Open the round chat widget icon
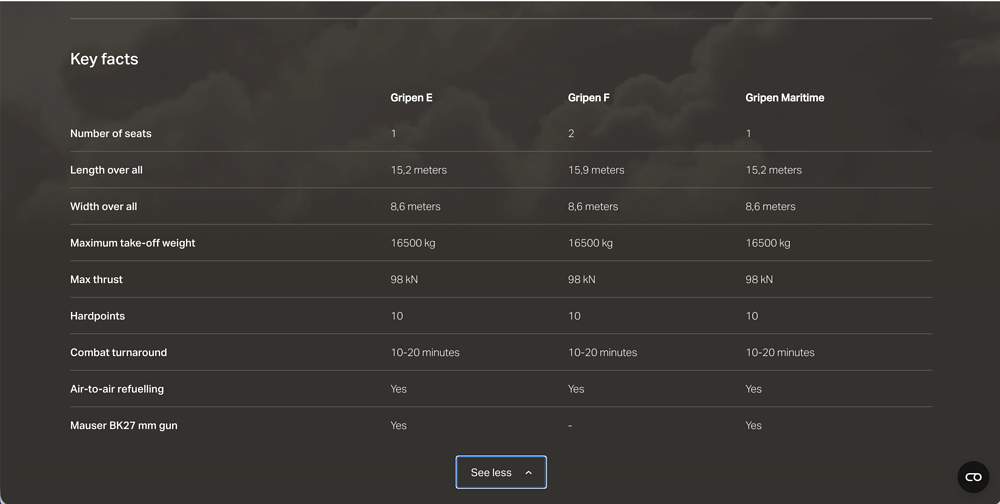Screen dimensions: 1000x504 [973, 477]
